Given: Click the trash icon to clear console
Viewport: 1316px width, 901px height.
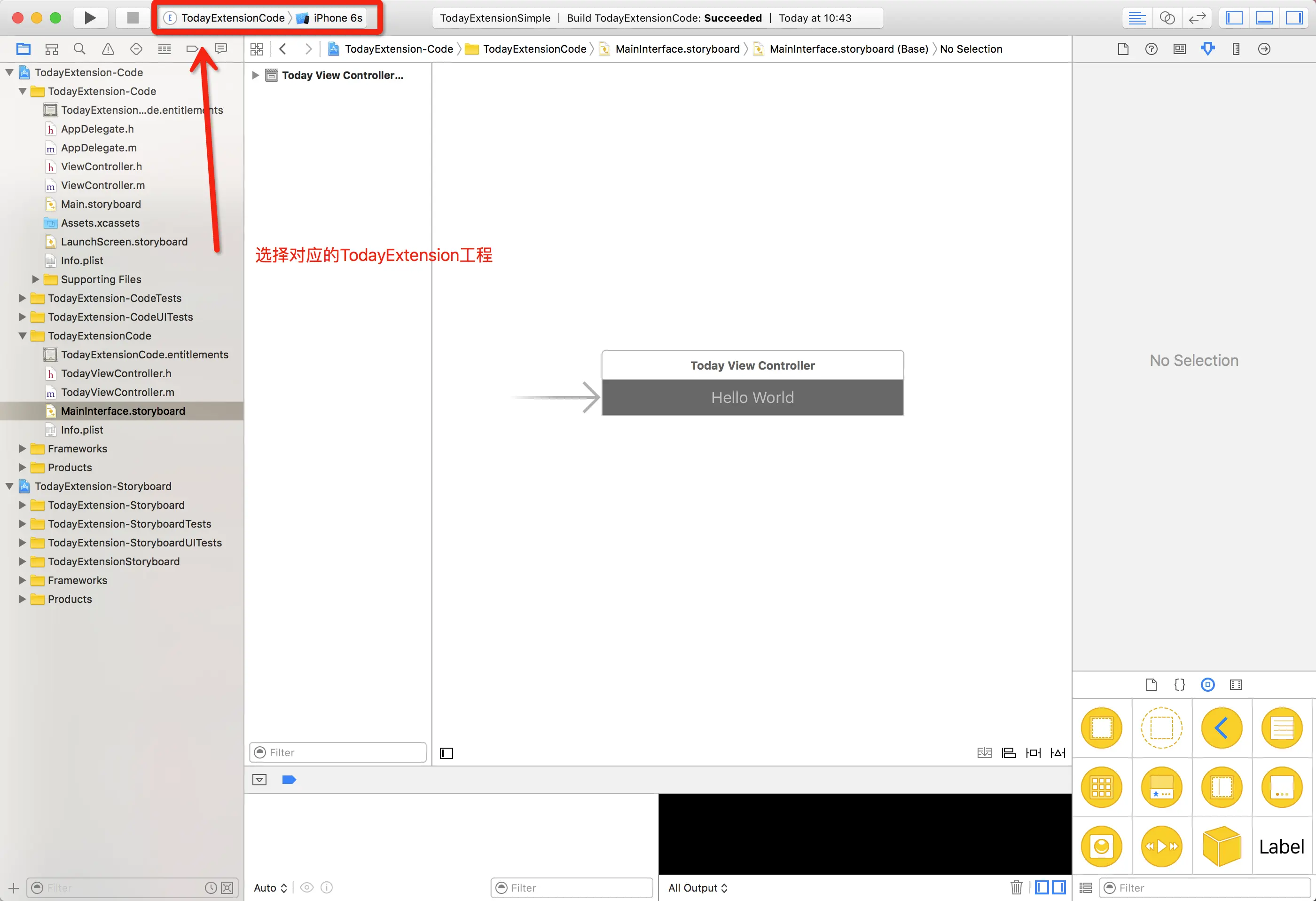Looking at the screenshot, I should pyautogui.click(x=1016, y=887).
